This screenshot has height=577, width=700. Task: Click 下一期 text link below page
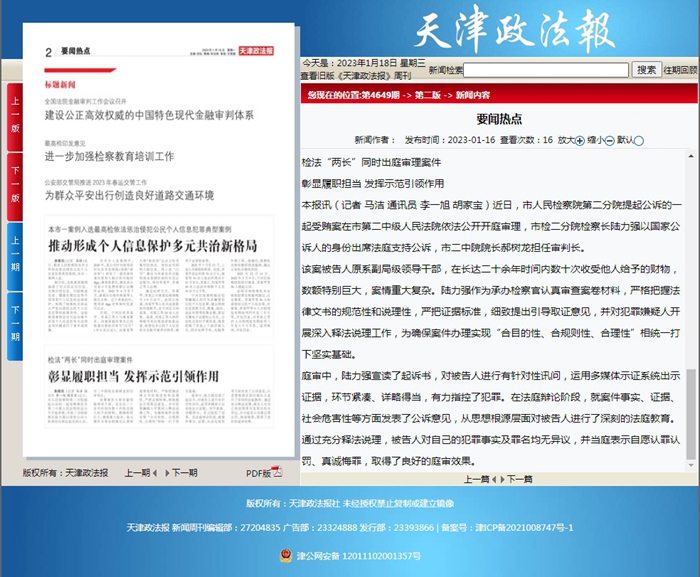[x=185, y=473]
